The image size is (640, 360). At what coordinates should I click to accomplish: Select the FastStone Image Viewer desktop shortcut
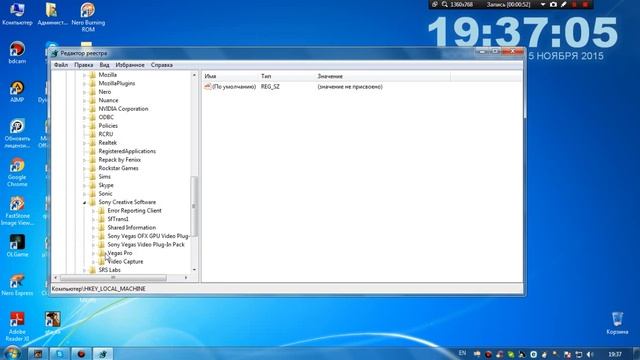click(17, 211)
